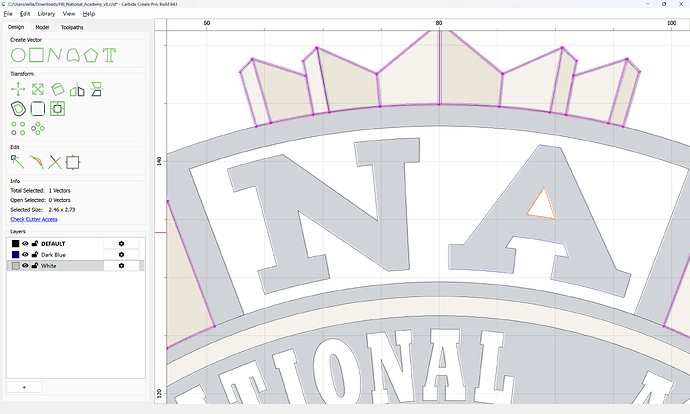Activate the Move transform tool

[x=18, y=89]
